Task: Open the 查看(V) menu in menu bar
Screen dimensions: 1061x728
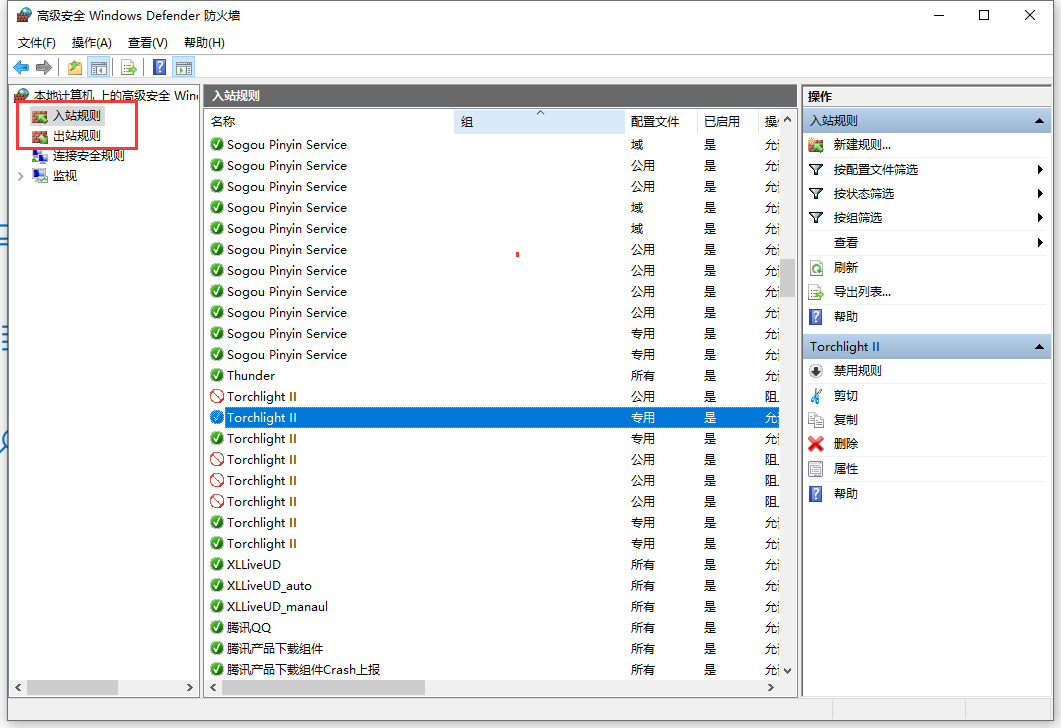Action: [147, 43]
